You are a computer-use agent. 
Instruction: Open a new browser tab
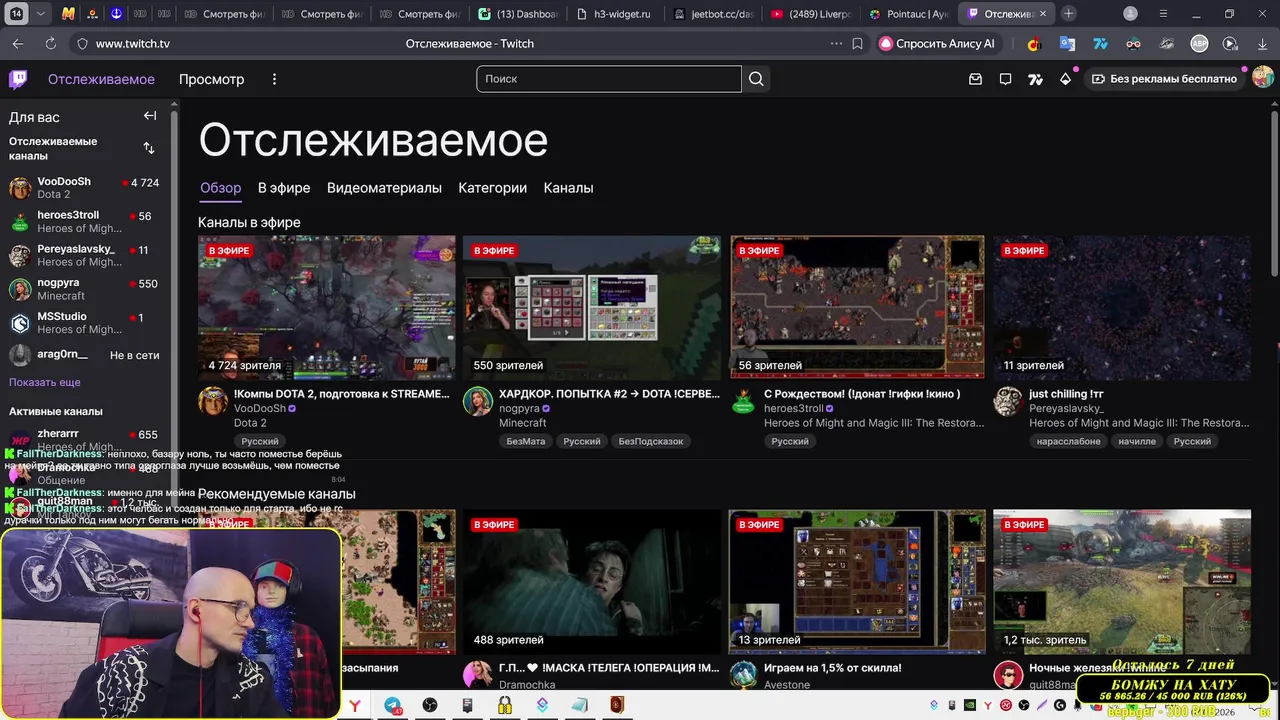pos(1069,14)
